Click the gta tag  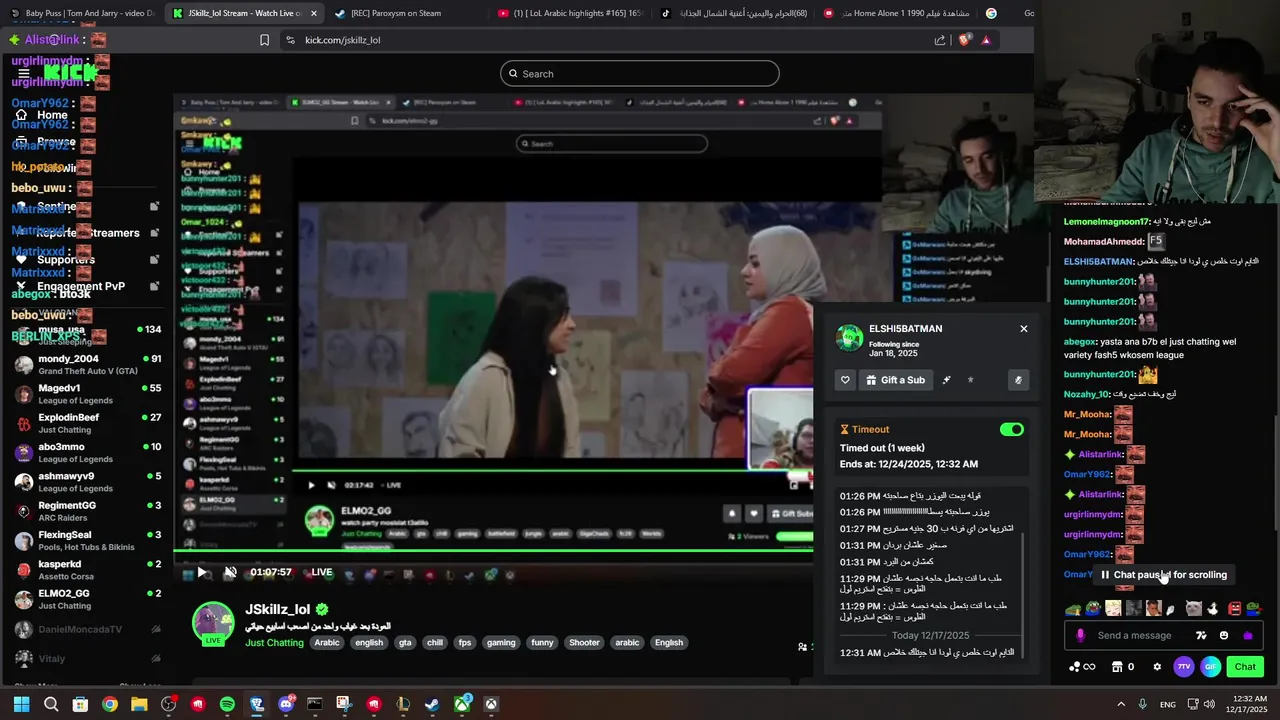(x=405, y=643)
